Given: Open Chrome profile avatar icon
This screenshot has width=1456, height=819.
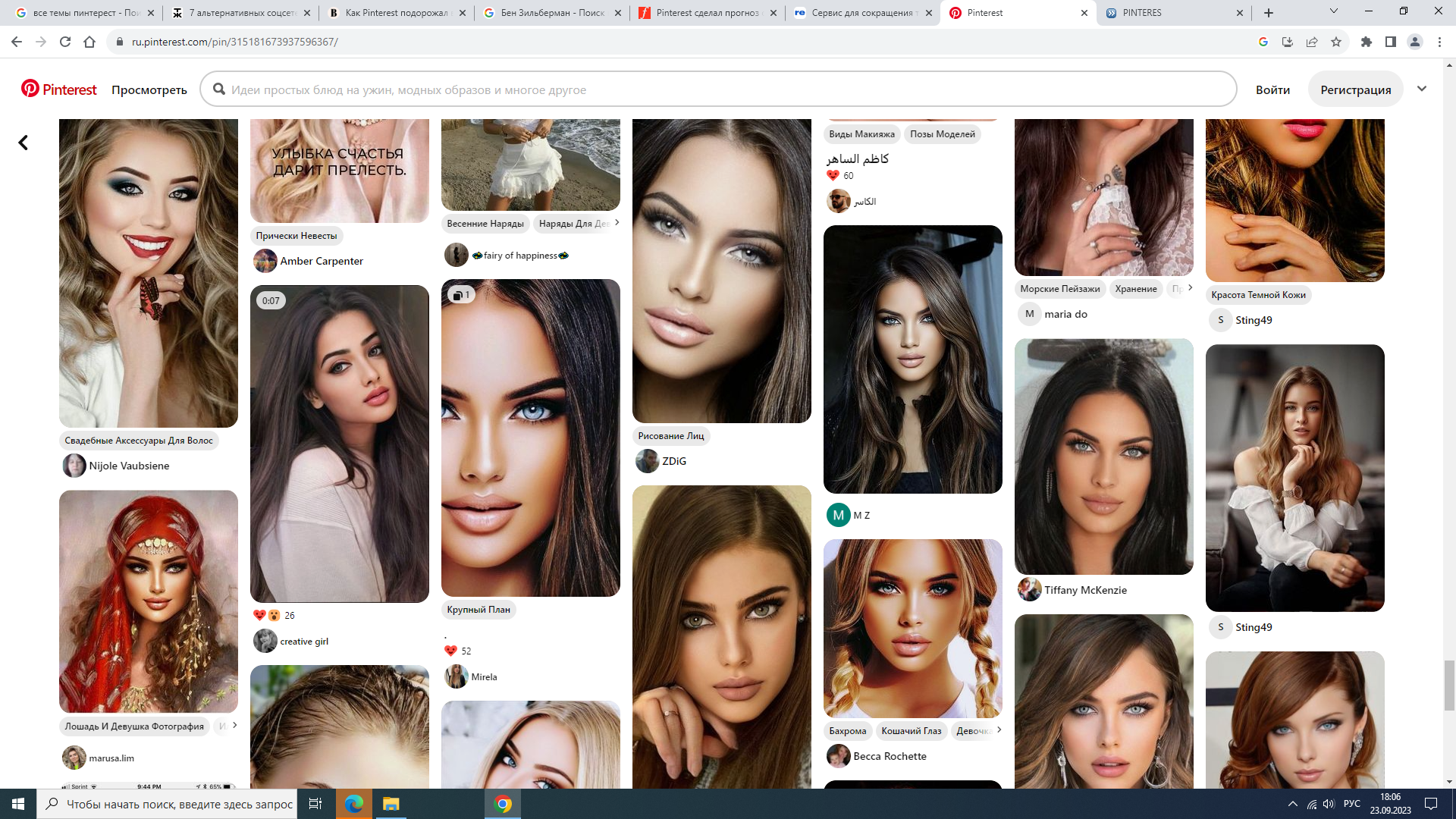Looking at the screenshot, I should (x=1415, y=42).
